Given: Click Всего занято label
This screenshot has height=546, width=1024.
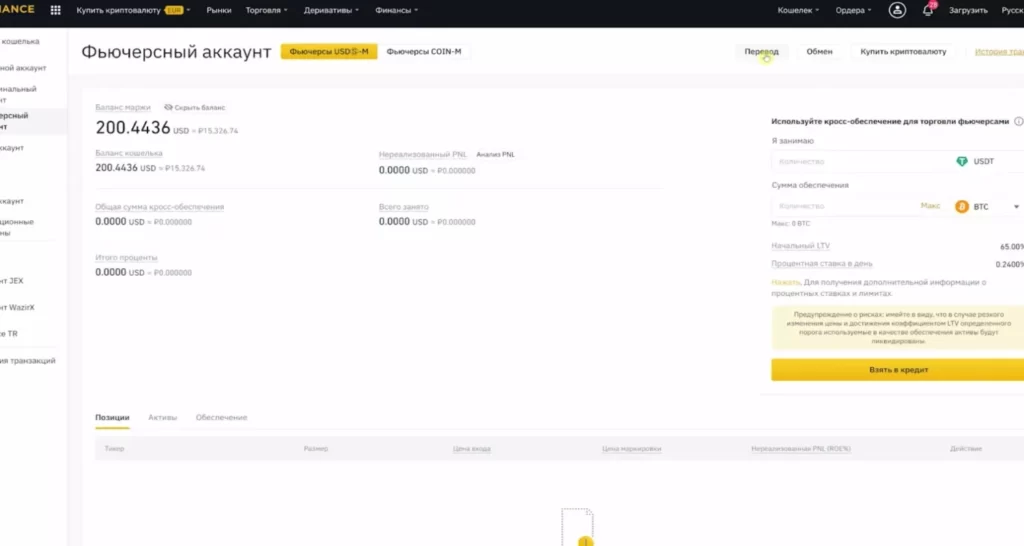Looking at the screenshot, I should [404, 206].
